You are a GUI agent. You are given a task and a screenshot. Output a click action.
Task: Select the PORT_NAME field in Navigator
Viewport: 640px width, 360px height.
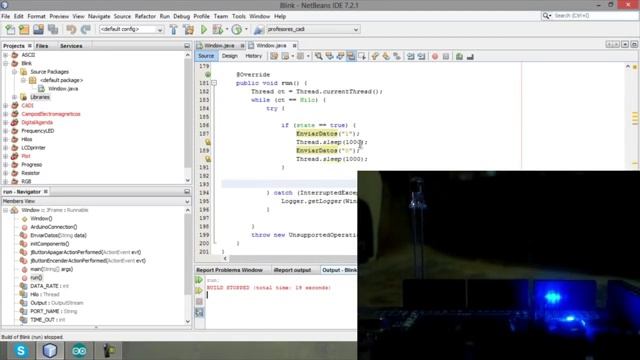[x=53, y=311]
